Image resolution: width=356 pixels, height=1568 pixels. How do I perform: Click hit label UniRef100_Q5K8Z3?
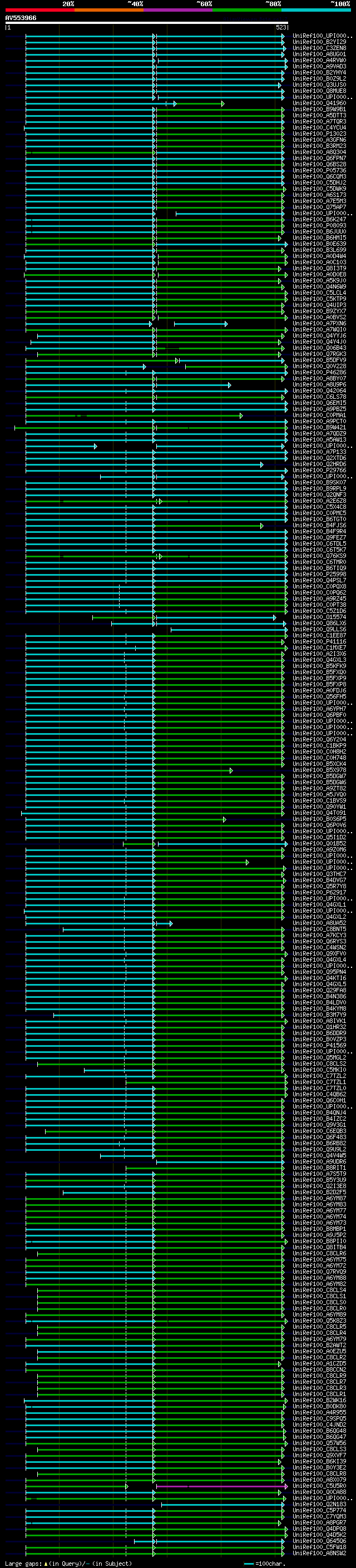[x=319, y=1321]
